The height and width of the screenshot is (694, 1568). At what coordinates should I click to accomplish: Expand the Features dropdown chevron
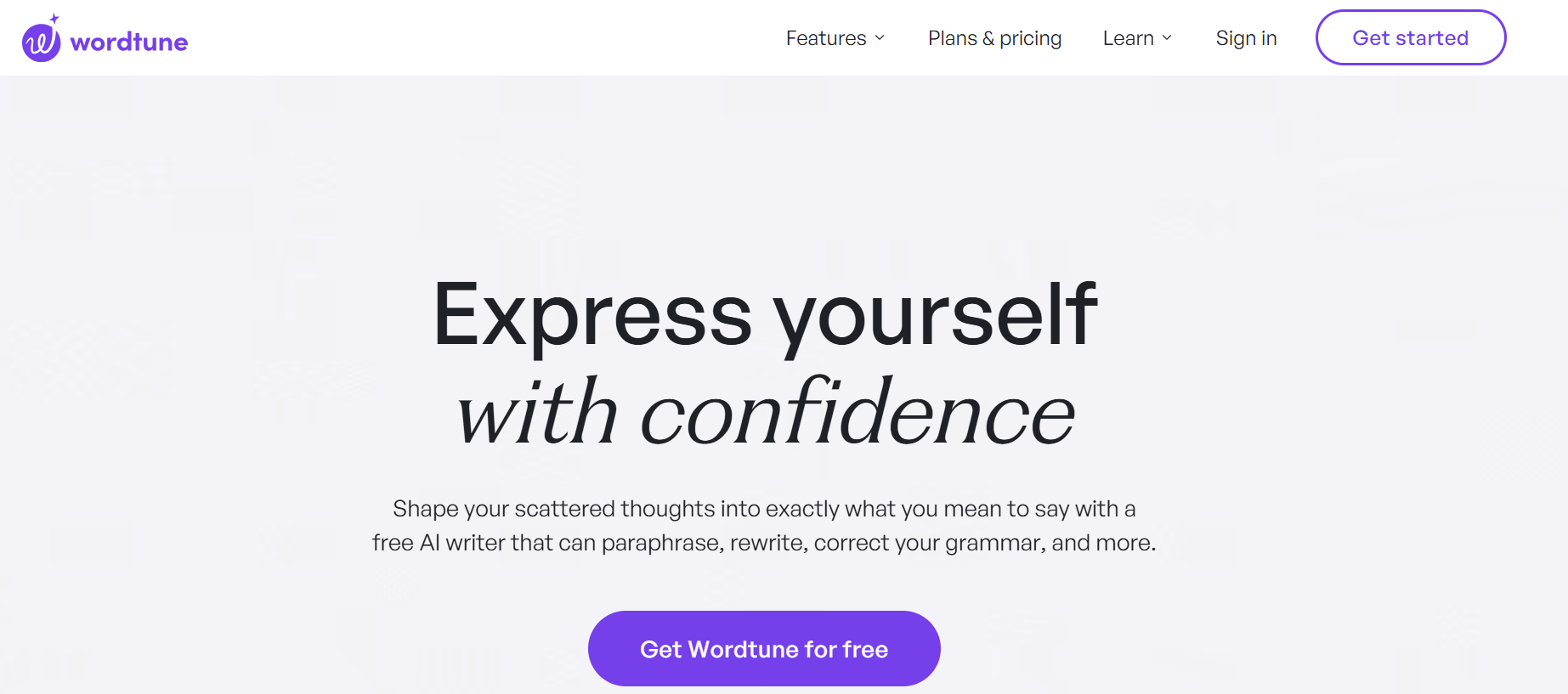pos(880,38)
